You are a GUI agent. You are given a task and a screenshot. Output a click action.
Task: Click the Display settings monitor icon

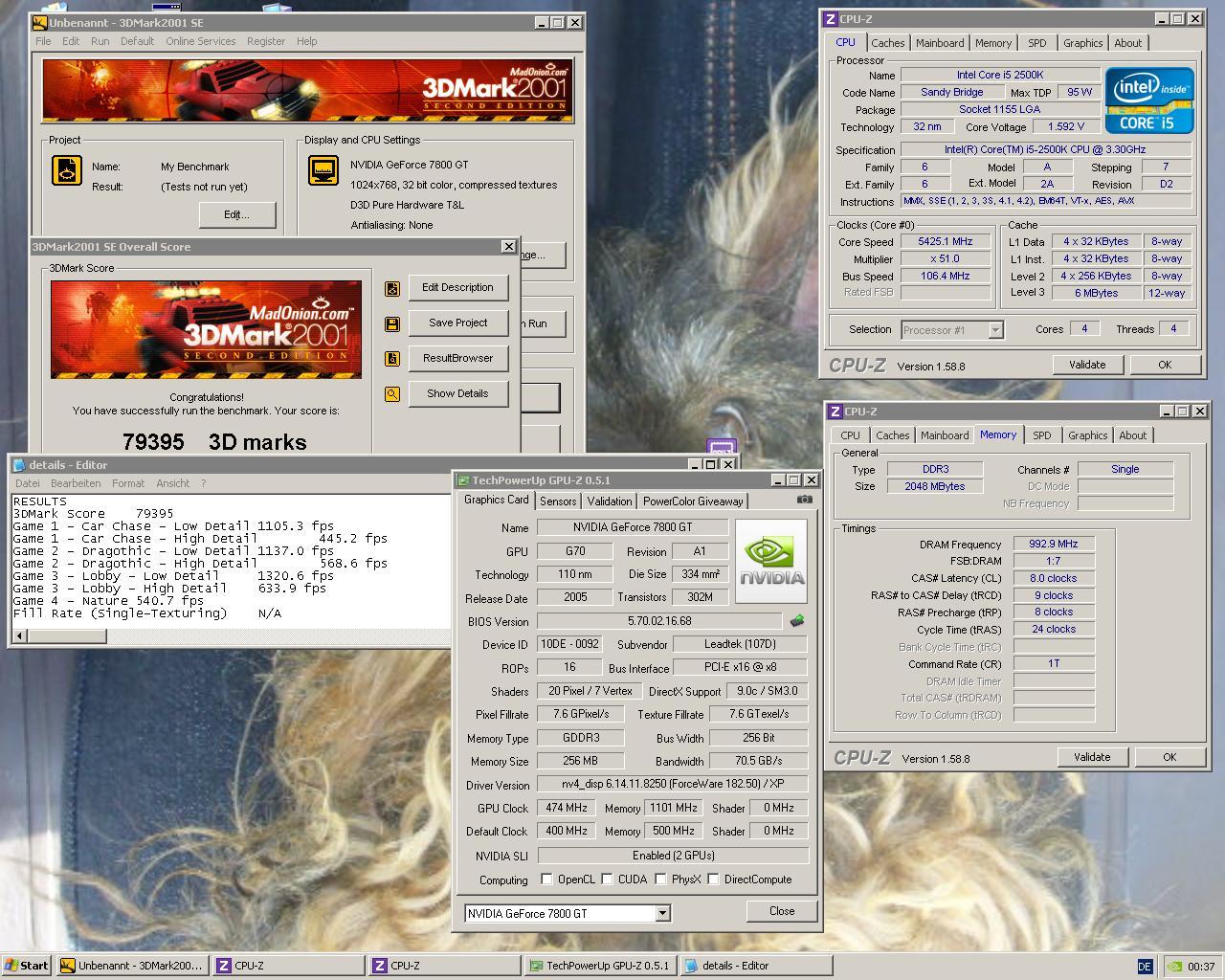tap(323, 170)
